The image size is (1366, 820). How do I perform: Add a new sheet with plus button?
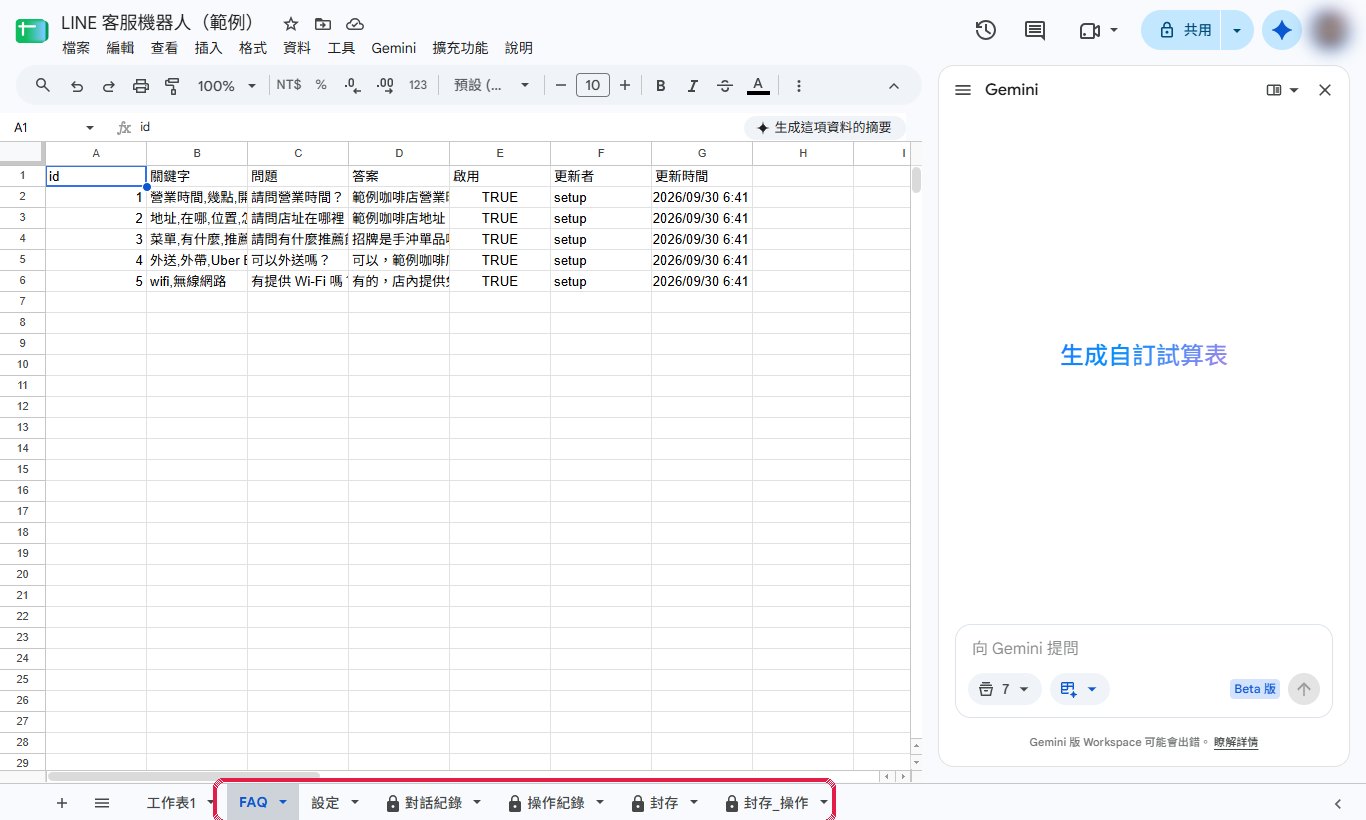[x=62, y=802]
